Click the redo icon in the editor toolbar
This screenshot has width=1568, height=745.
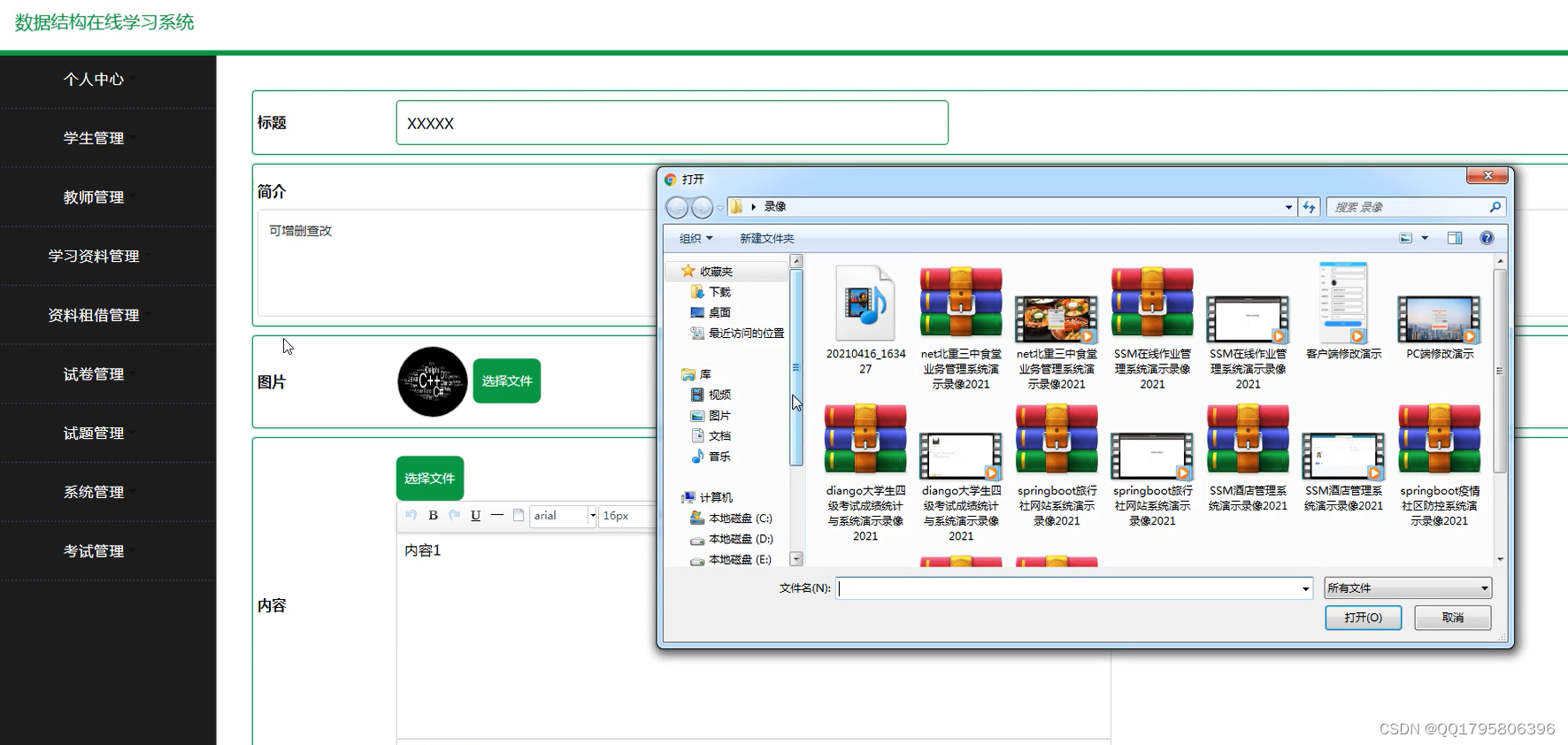454,515
